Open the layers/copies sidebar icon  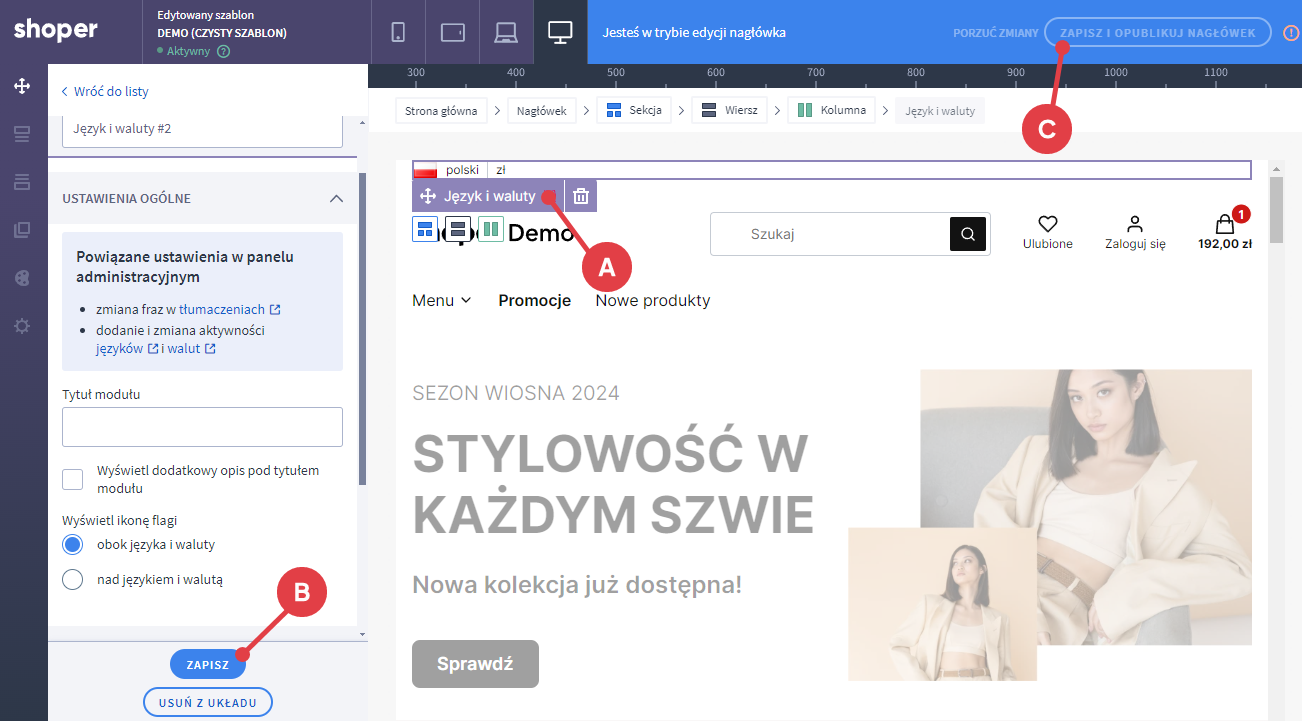coord(22,230)
